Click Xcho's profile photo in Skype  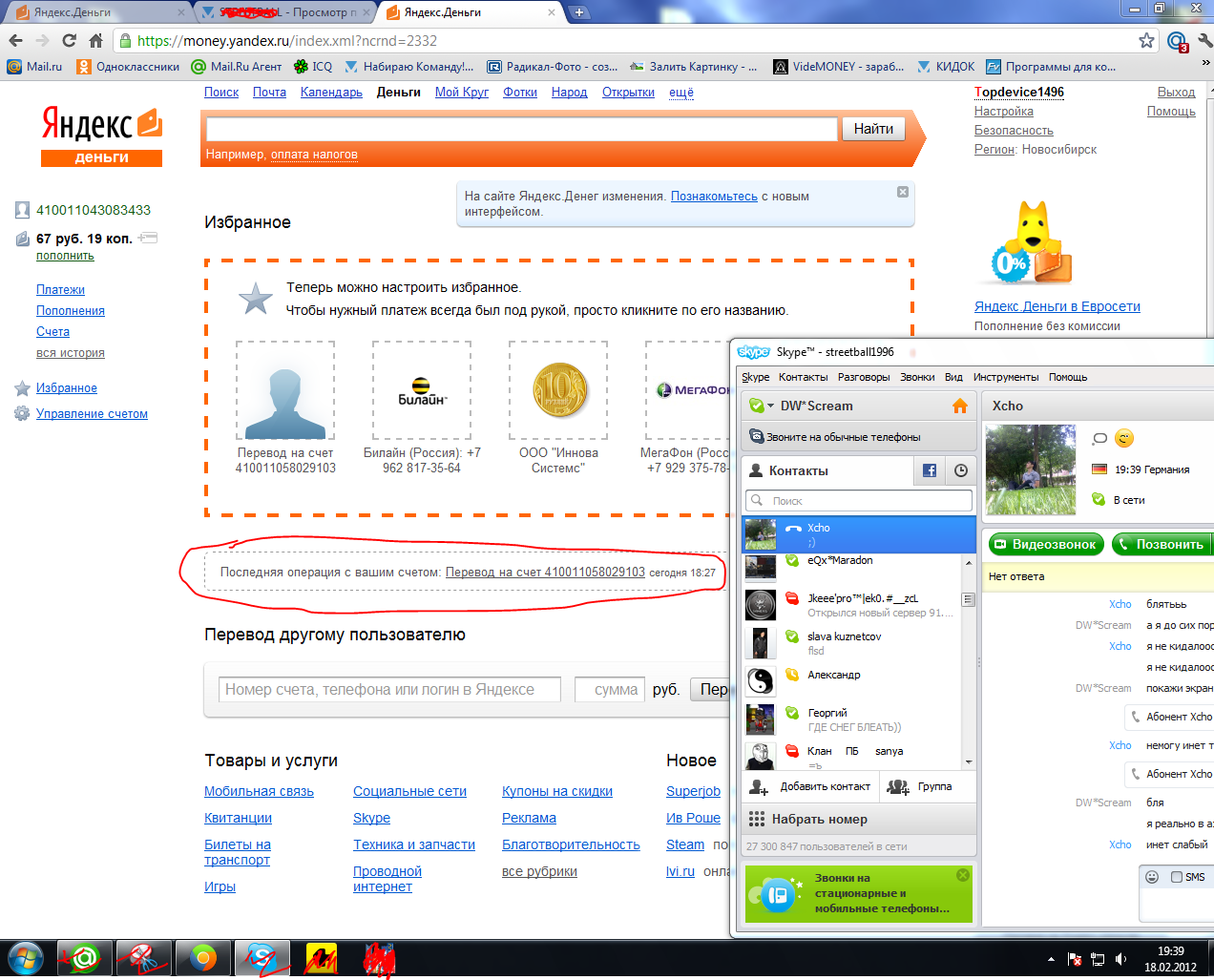click(x=1030, y=469)
